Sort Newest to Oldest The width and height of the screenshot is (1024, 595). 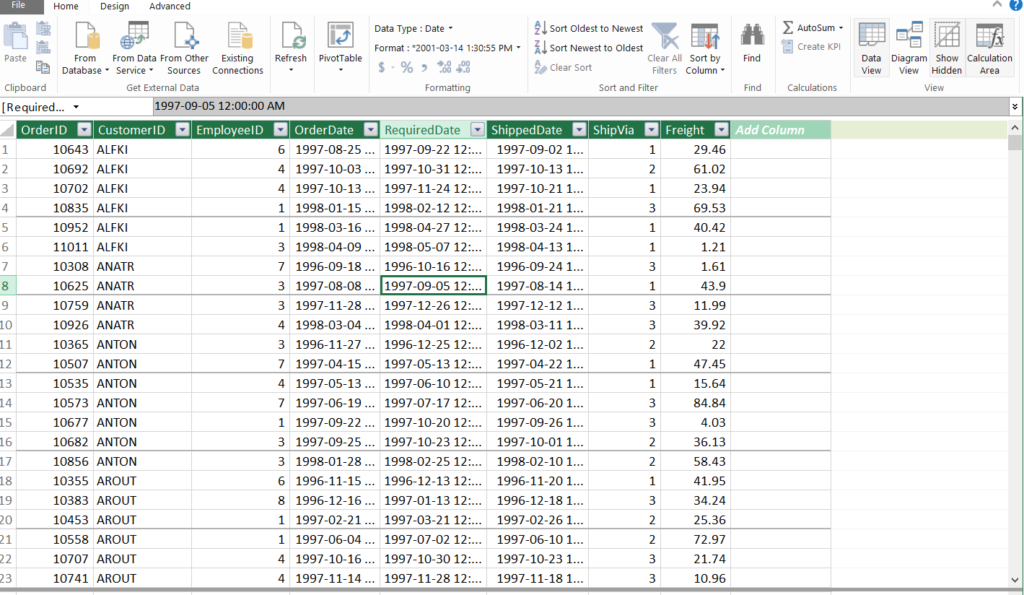pos(588,48)
